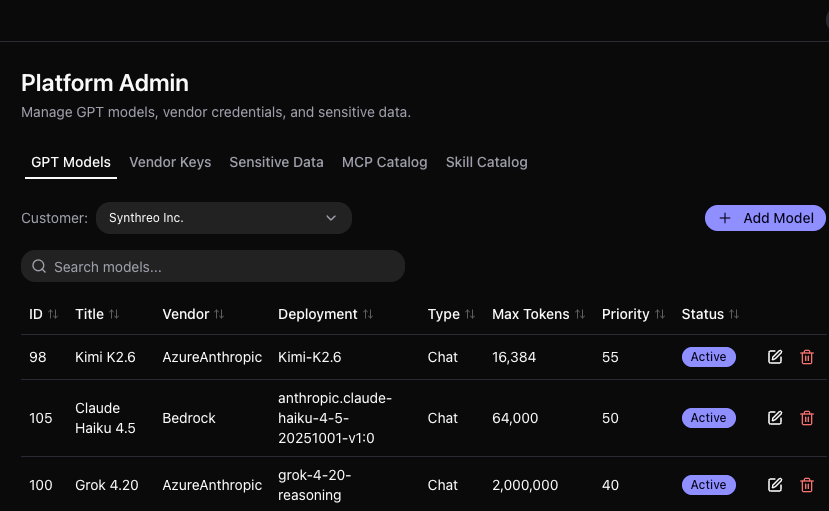Click the Kimi K2.6 title cell

[x=105, y=357]
